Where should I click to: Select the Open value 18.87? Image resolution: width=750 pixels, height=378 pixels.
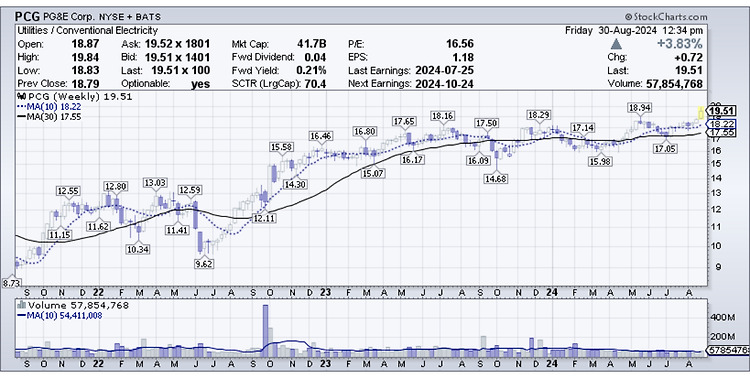tap(85, 44)
